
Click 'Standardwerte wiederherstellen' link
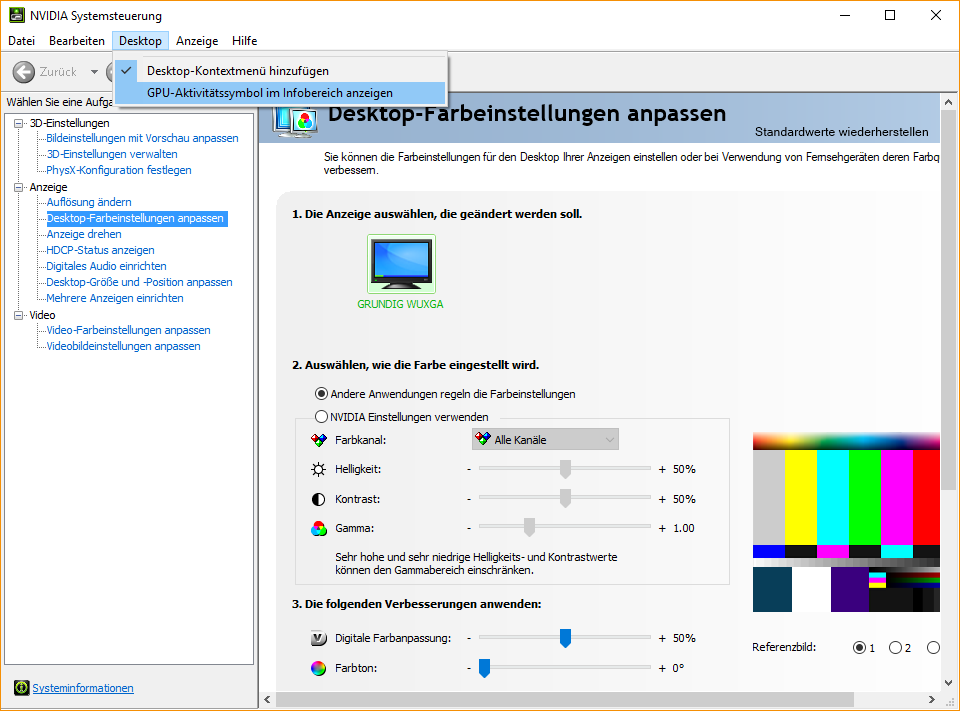[x=841, y=132]
